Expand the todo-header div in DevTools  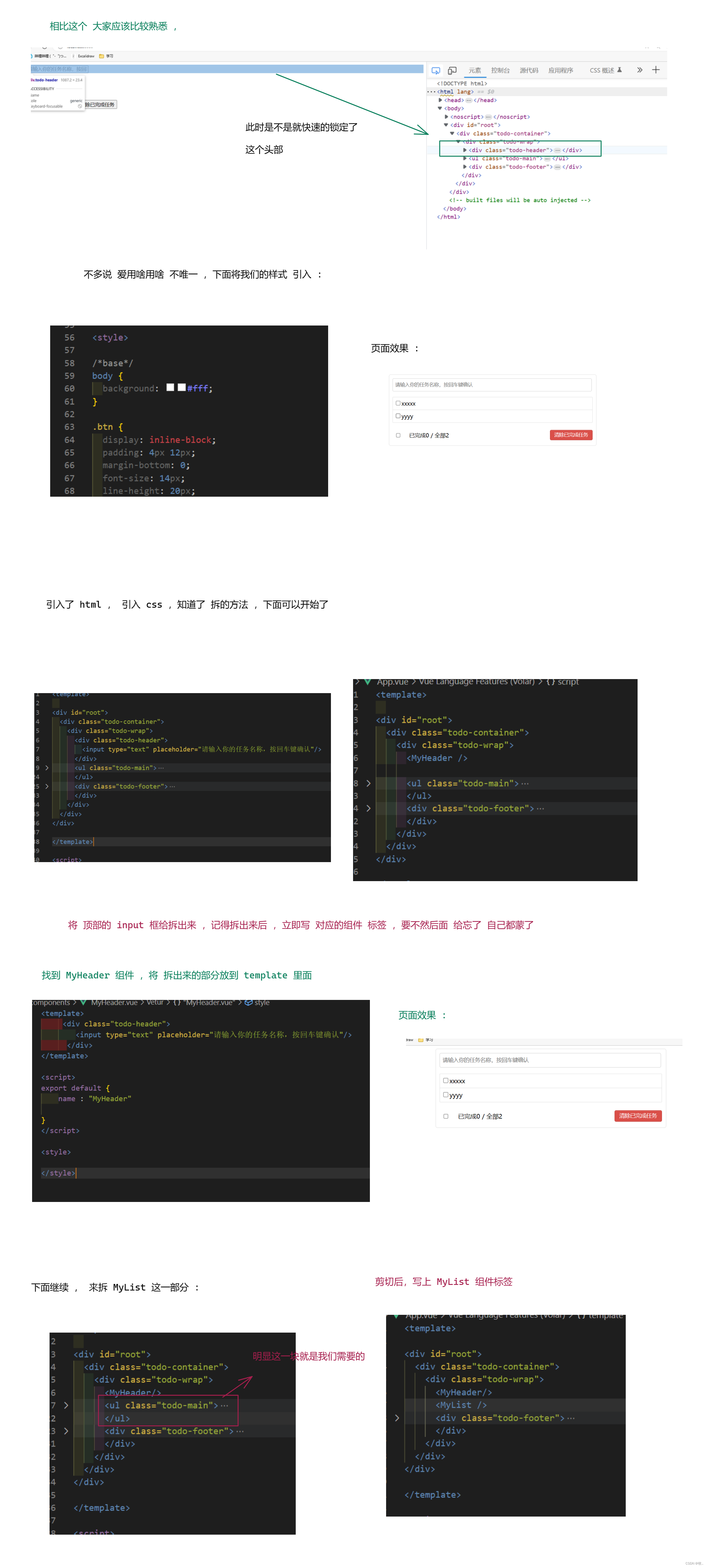[465, 150]
